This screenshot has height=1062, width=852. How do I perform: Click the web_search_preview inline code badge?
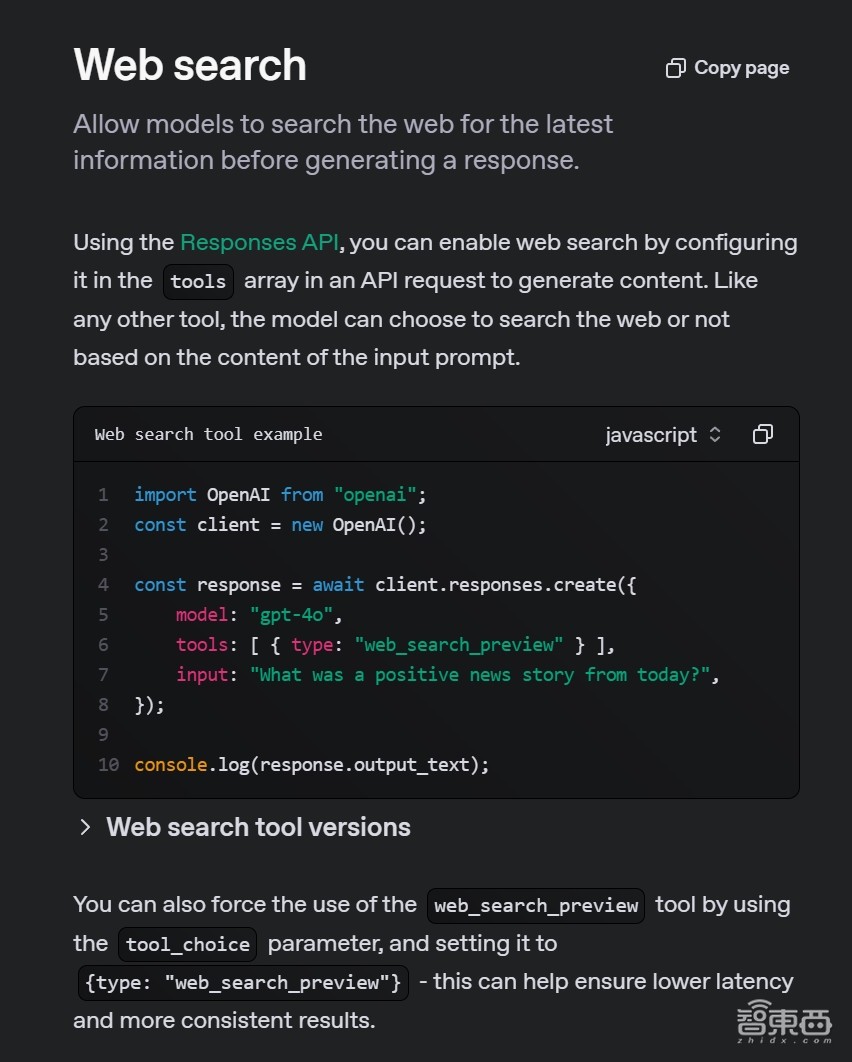tap(536, 905)
